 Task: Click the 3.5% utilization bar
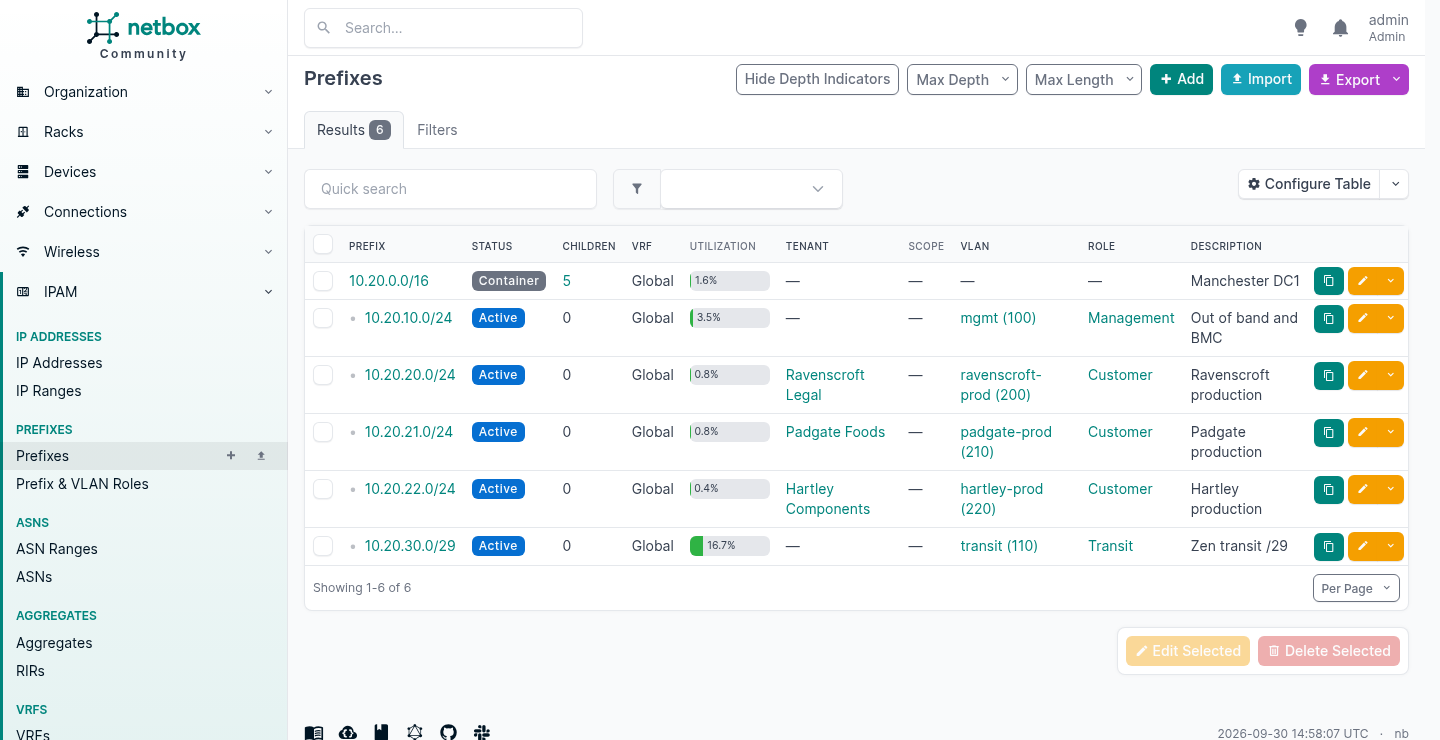(x=730, y=318)
